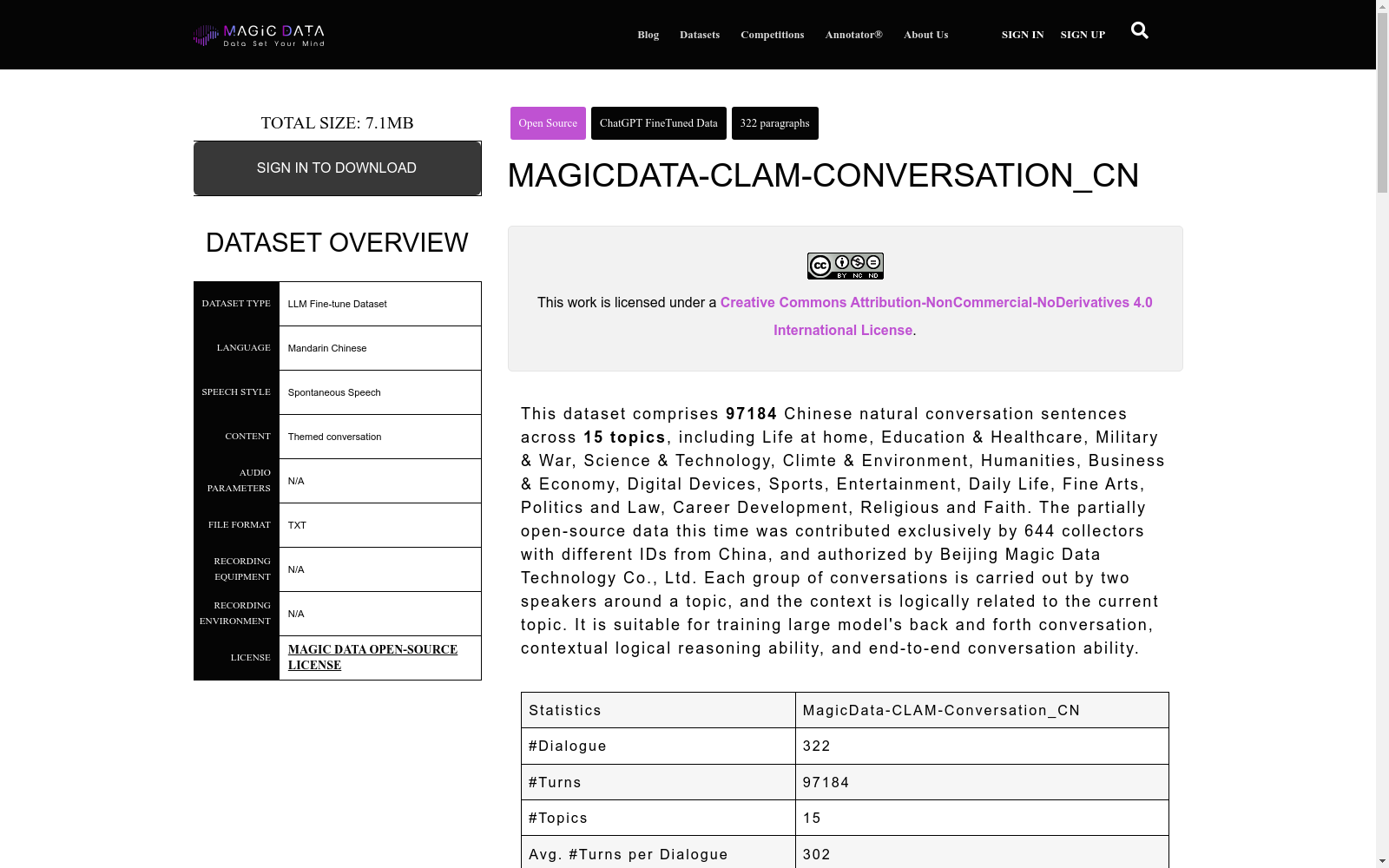Click the DATASET OVERVIEW heading
The width and height of the screenshot is (1389, 868).
(x=337, y=242)
